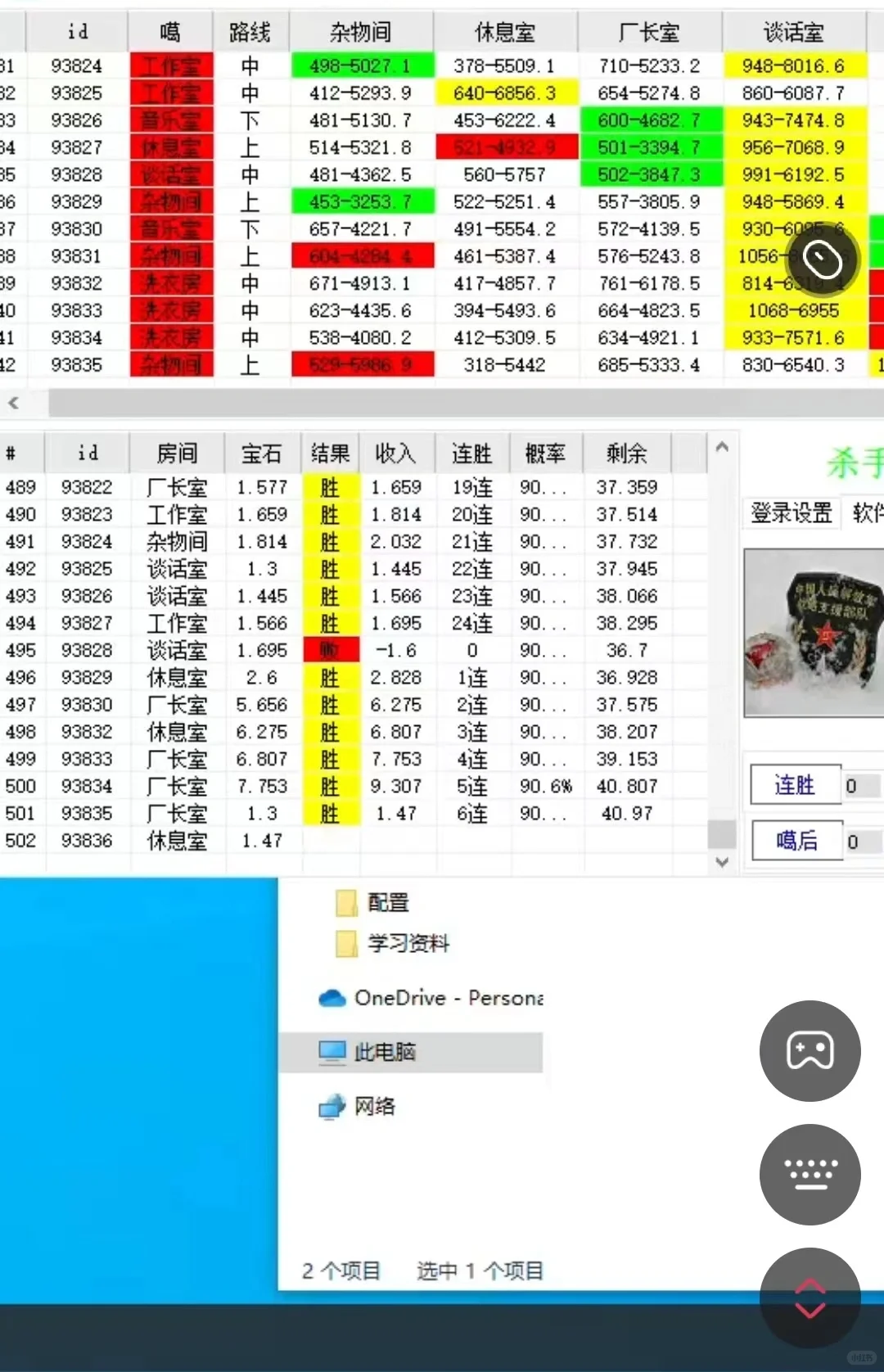This screenshot has height=1372, width=884.
Task: Click the 噶后 button
Action: tap(796, 841)
